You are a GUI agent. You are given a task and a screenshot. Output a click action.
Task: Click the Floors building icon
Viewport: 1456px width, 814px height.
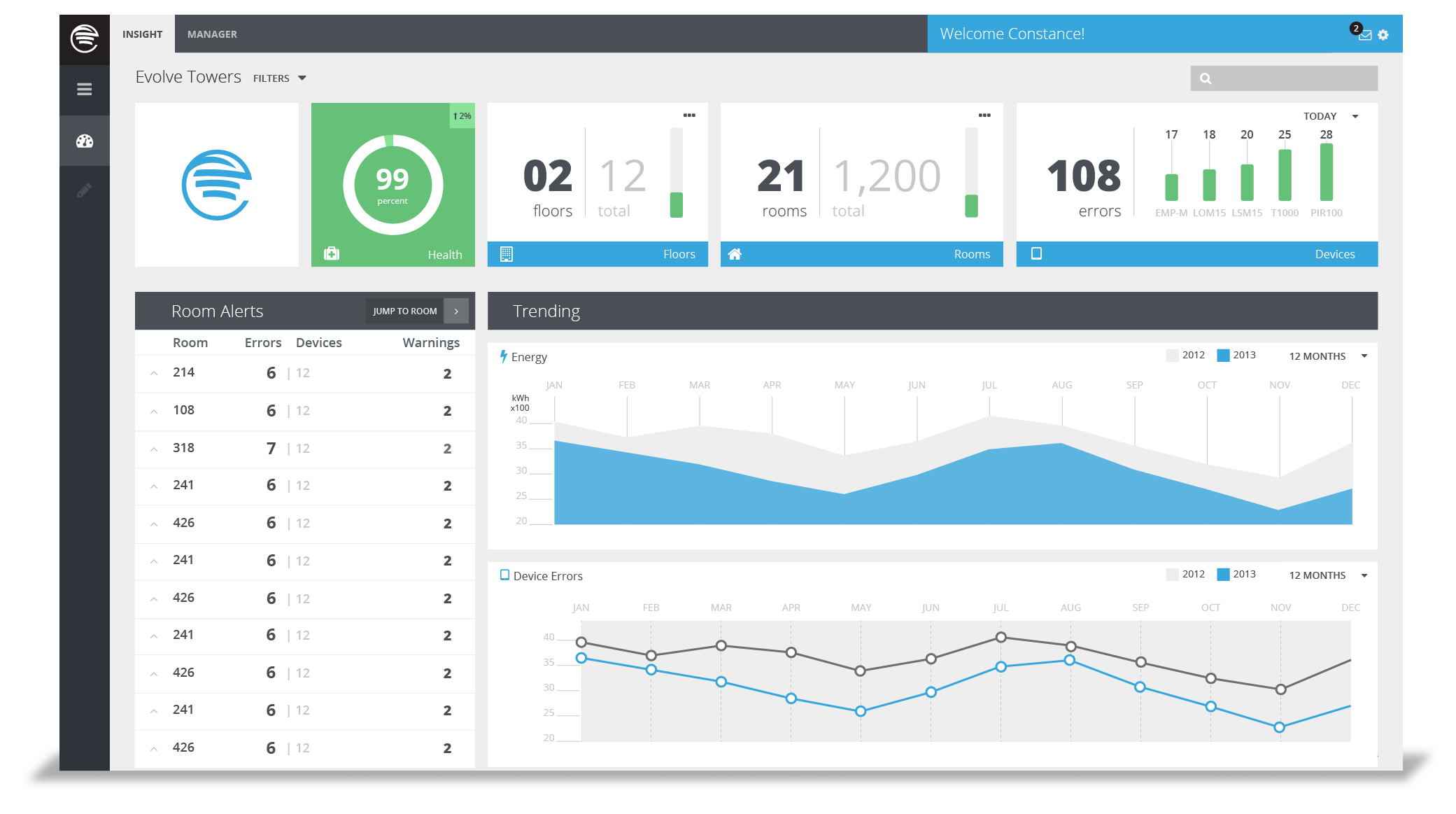point(507,254)
